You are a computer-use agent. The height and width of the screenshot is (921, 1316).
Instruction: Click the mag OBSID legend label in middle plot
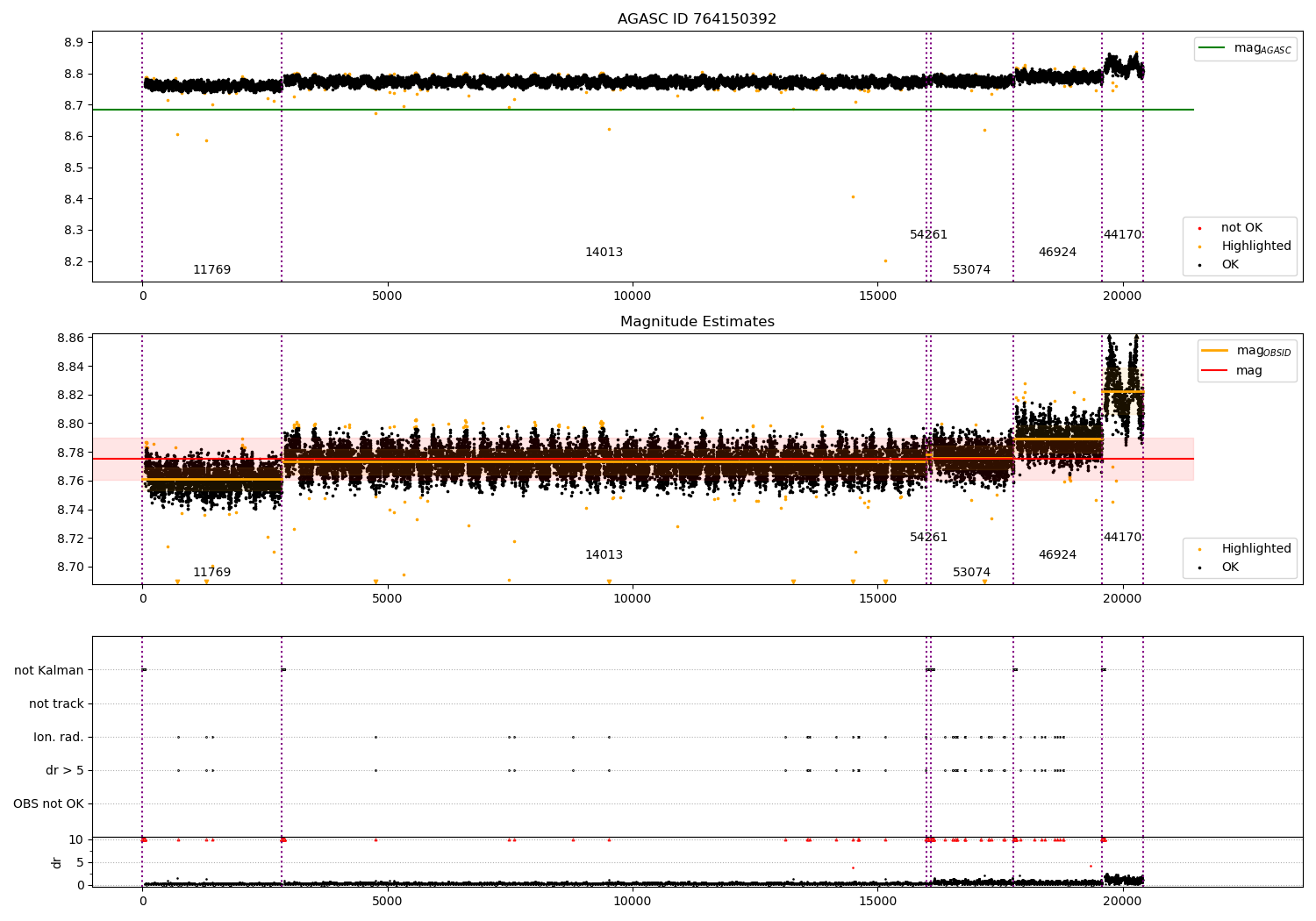(1264, 352)
